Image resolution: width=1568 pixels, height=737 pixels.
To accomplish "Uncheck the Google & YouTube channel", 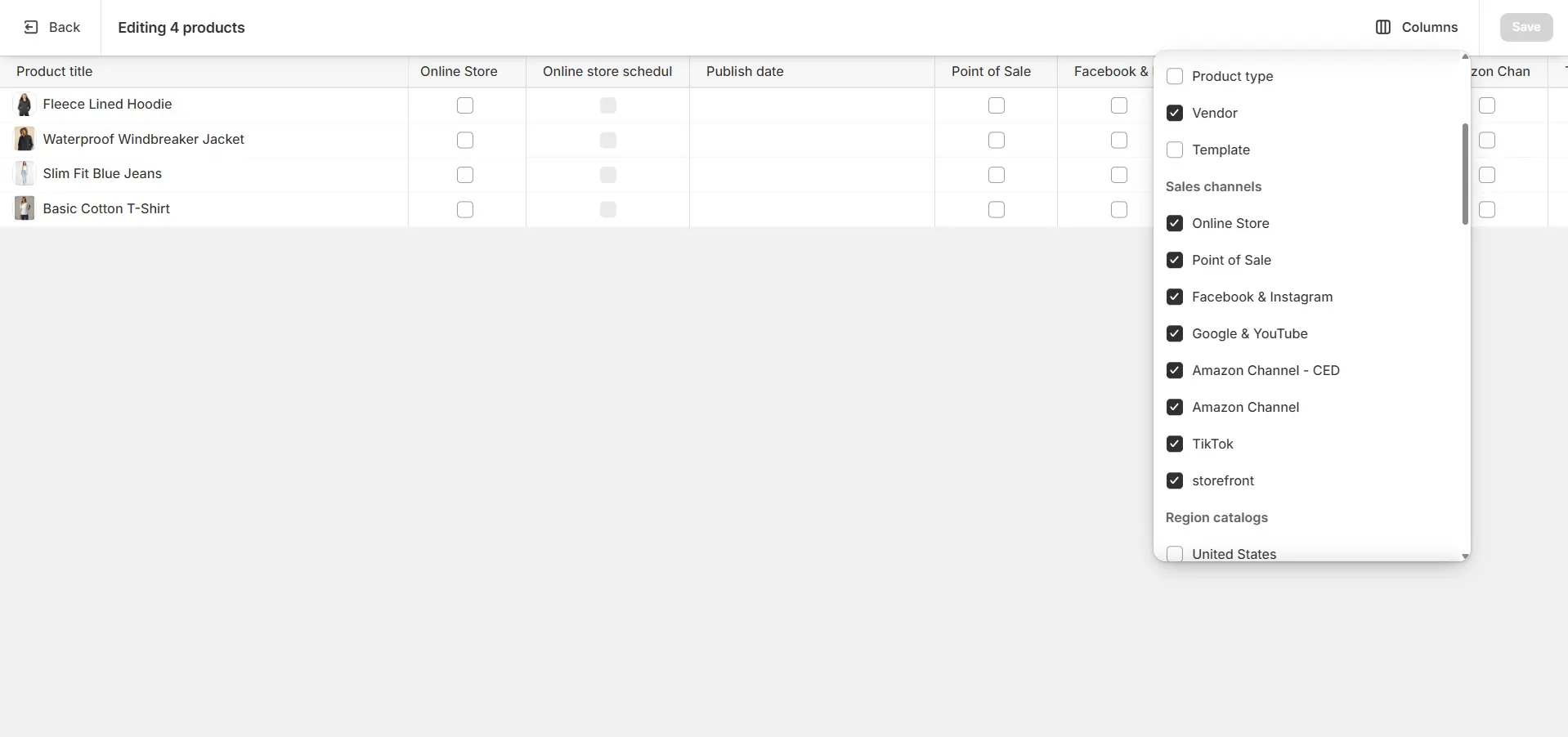I will pyautogui.click(x=1175, y=333).
